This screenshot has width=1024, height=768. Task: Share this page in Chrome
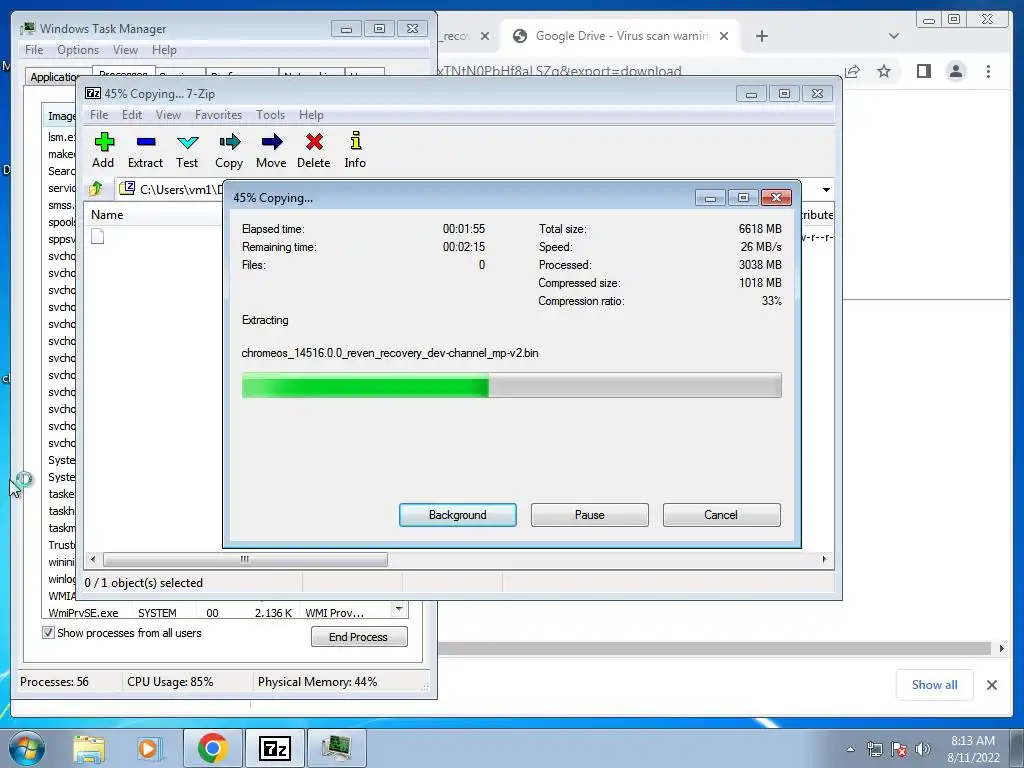point(852,71)
